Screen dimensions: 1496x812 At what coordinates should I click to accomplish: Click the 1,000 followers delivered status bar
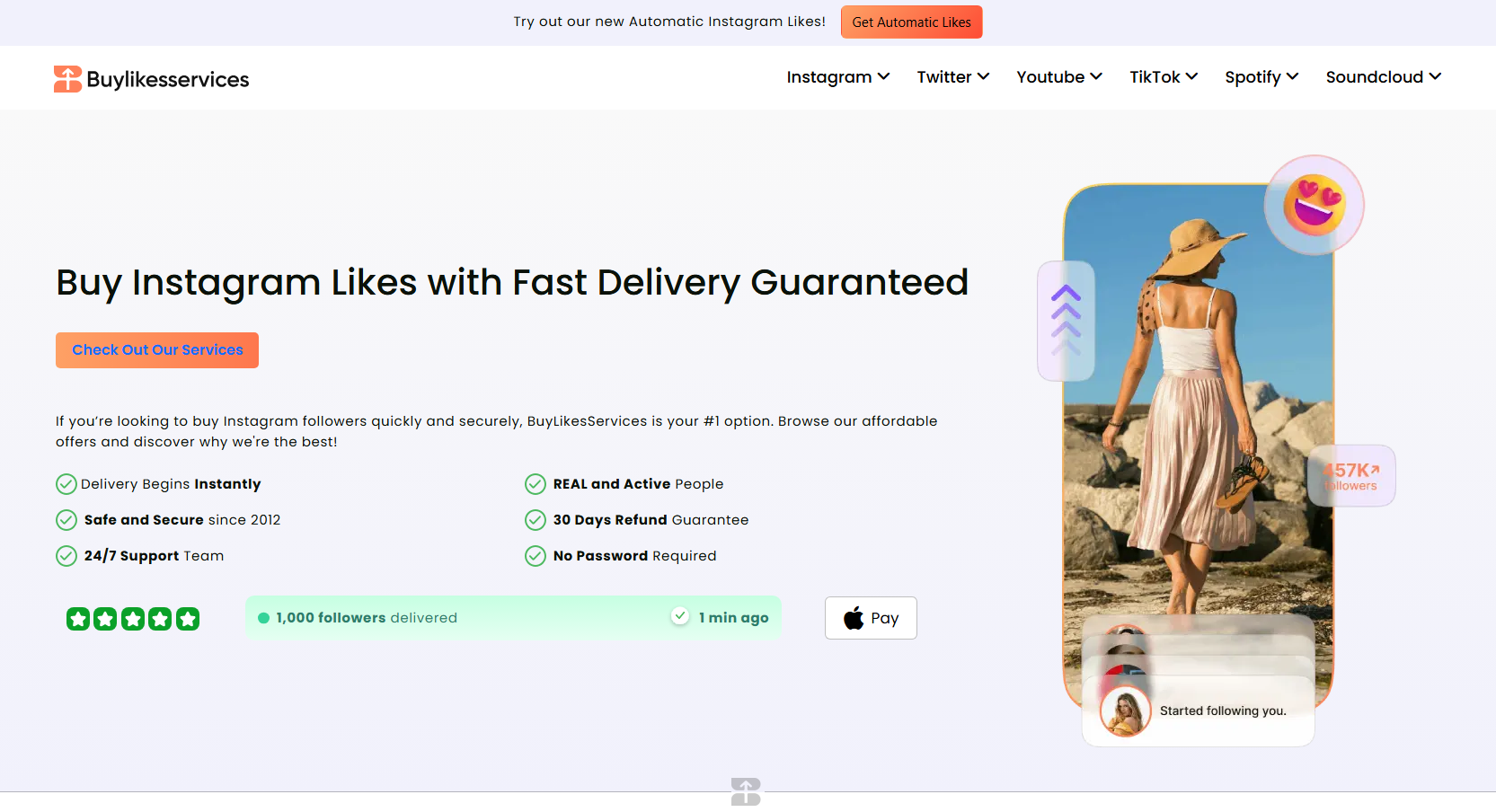513,618
